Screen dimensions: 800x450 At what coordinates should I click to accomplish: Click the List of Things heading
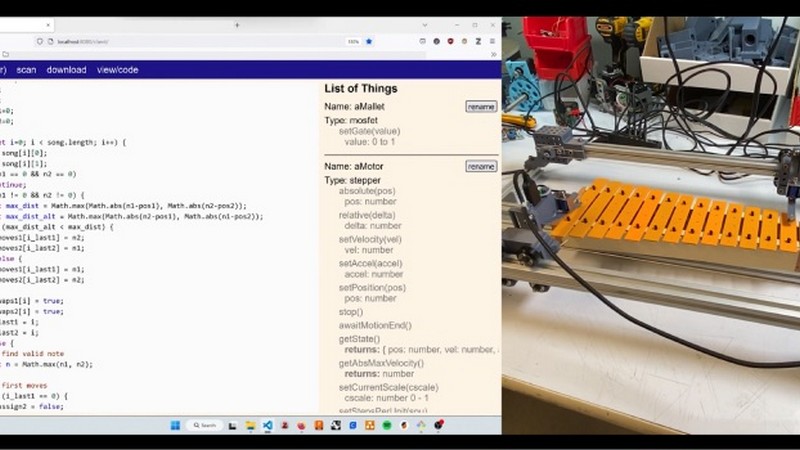pos(361,89)
